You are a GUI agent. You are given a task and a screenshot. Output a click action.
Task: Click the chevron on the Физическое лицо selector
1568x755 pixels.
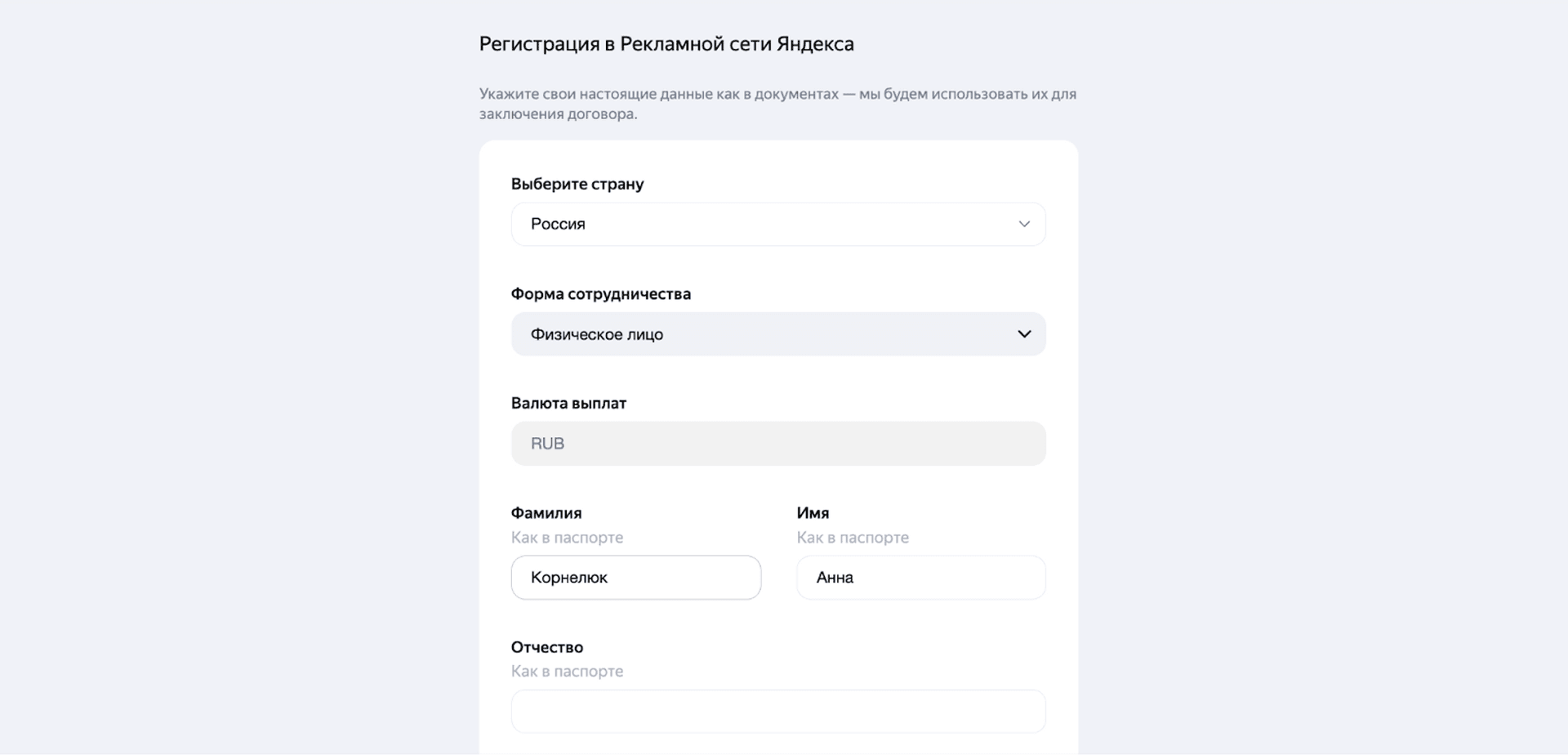click(1023, 334)
